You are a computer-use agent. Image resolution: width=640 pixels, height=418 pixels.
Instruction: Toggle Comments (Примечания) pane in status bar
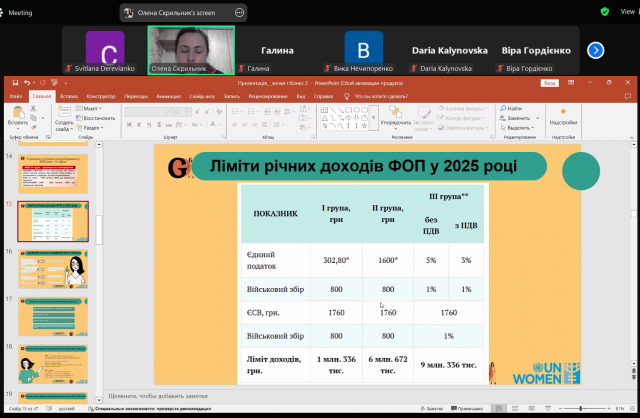point(468,410)
